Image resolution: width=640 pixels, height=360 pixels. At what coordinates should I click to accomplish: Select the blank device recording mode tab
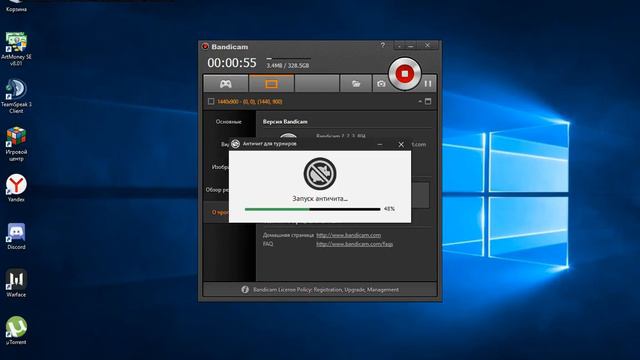click(x=317, y=84)
